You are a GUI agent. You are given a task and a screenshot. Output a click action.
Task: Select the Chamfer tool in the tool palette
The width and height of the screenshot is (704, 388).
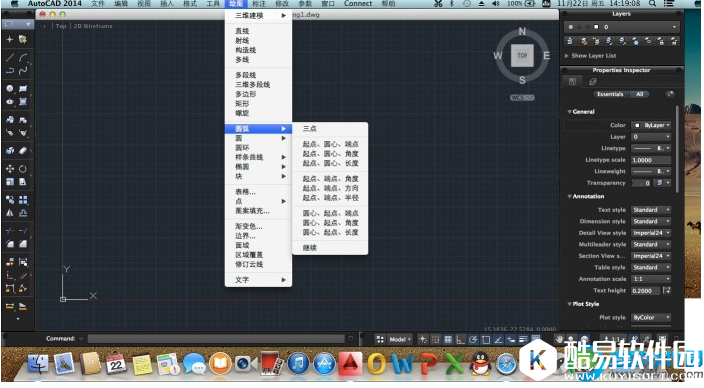23,244
